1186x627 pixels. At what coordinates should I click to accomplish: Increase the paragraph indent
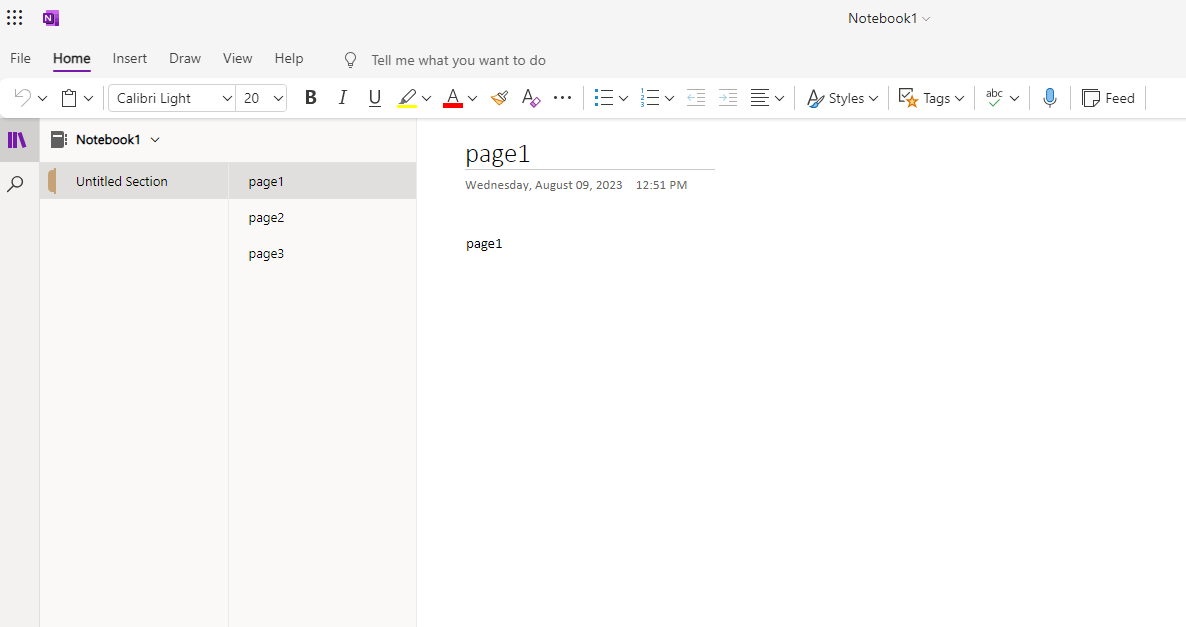(x=727, y=97)
